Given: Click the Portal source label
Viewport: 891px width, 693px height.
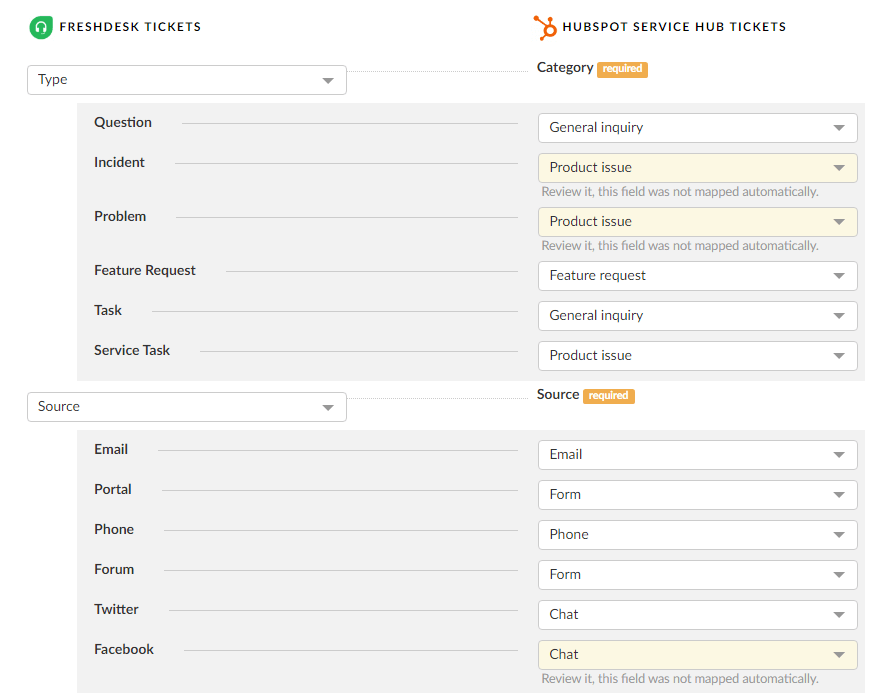Looking at the screenshot, I should tap(113, 490).
